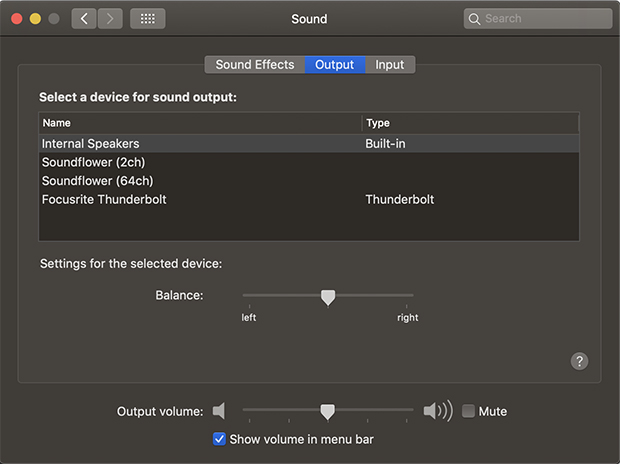This screenshot has height=464, width=620.
Task: Open the help question mark button
Action: coord(579,361)
